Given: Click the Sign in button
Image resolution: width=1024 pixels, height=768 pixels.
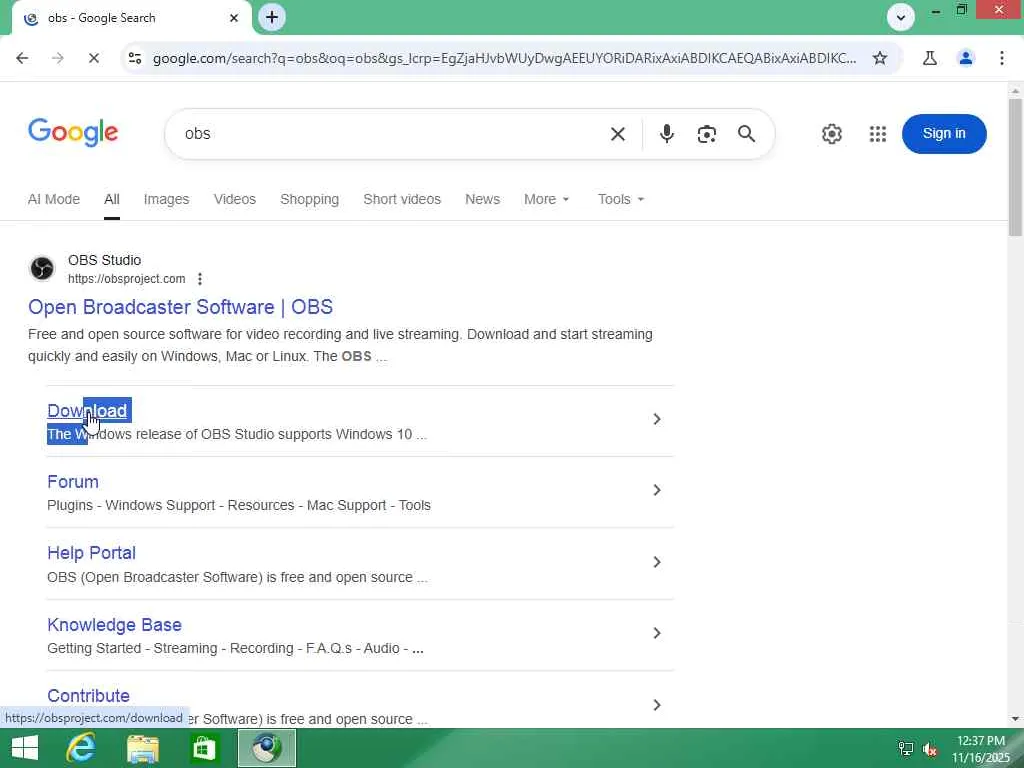Looking at the screenshot, I should click(944, 134).
